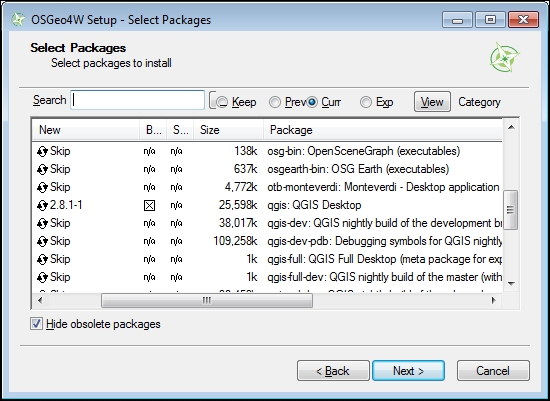Click the vertical scrollbar down arrow

[x=511, y=283]
